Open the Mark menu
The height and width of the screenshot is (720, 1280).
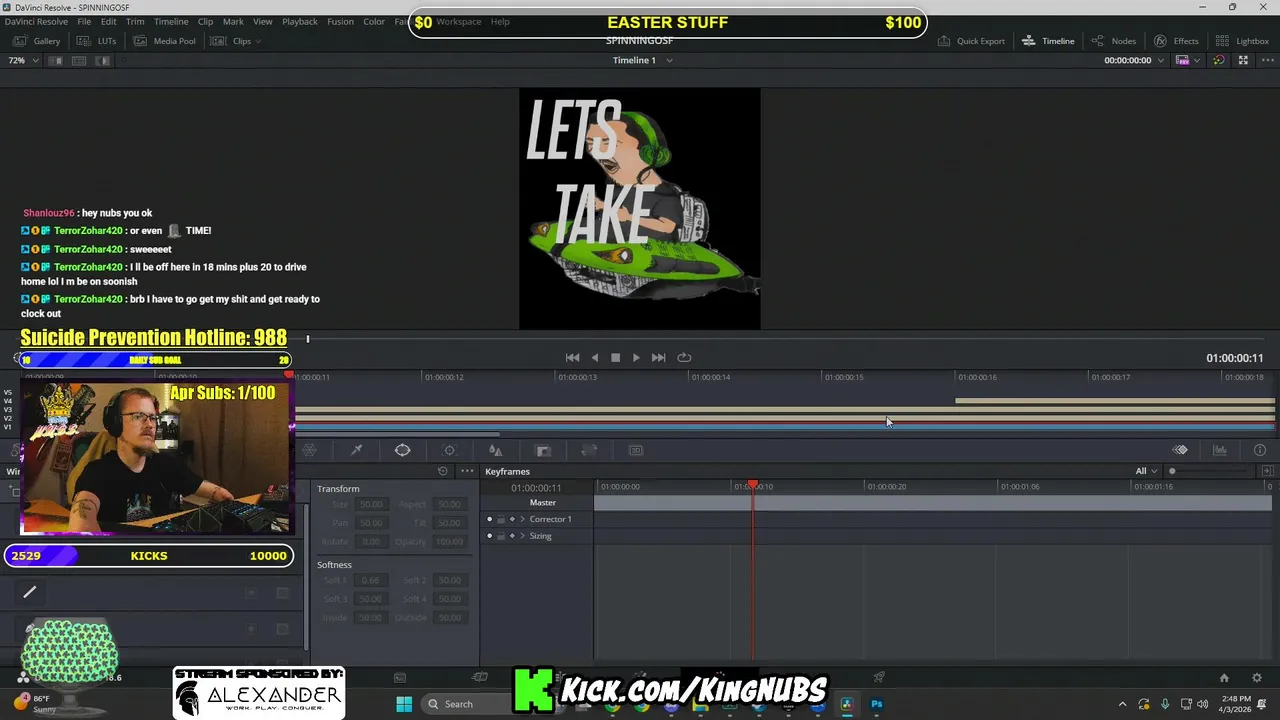click(x=233, y=21)
